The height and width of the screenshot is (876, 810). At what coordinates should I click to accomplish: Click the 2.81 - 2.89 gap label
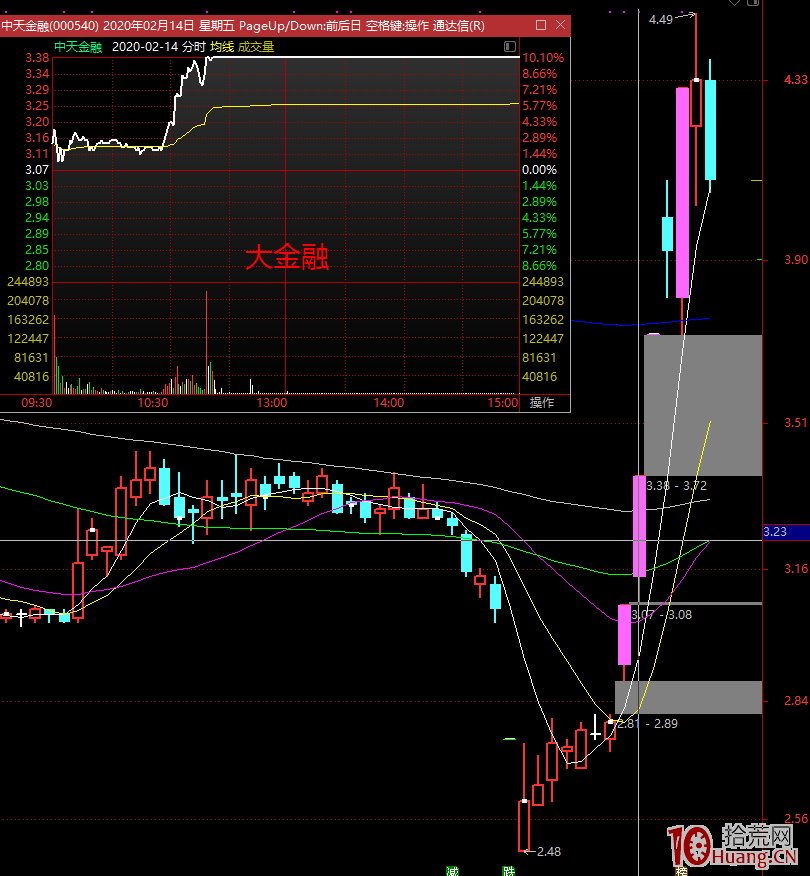tap(647, 724)
